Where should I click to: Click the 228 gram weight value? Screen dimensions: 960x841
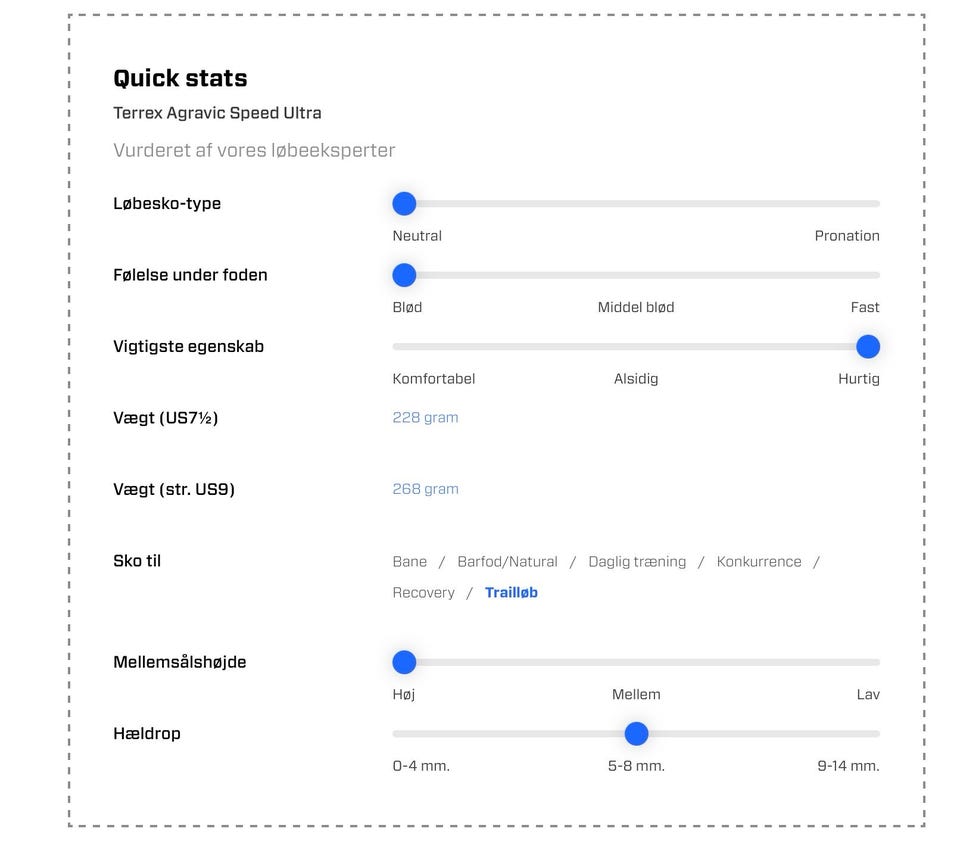pos(425,418)
